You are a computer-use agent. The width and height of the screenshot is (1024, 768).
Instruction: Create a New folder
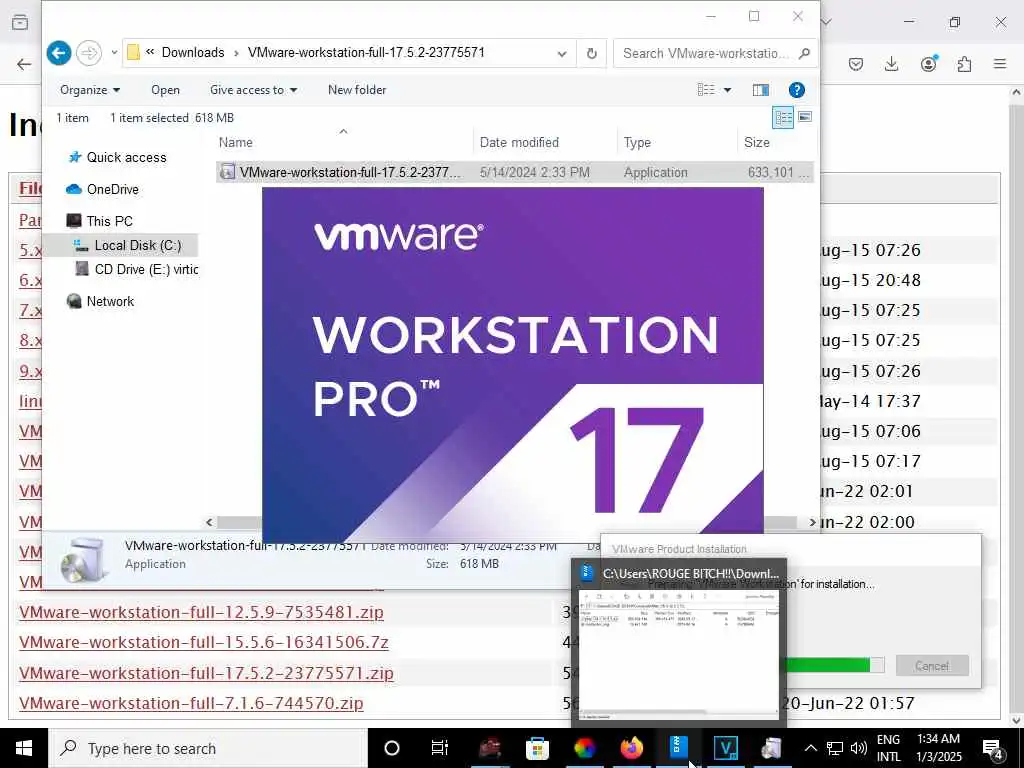pyautogui.click(x=357, y=90)
